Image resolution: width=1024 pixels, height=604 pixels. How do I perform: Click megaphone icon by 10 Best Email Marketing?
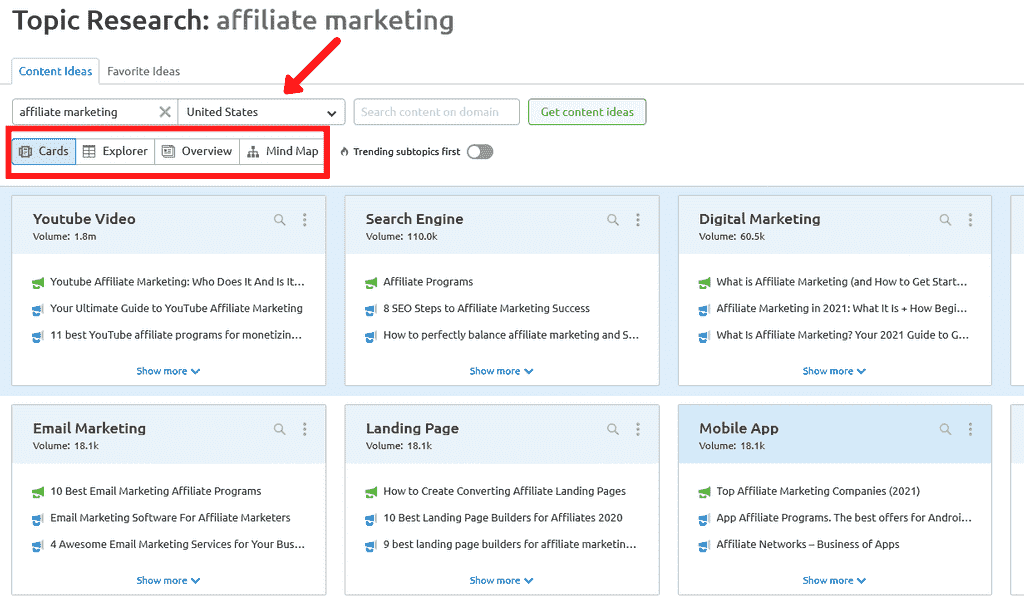point(38,492)
